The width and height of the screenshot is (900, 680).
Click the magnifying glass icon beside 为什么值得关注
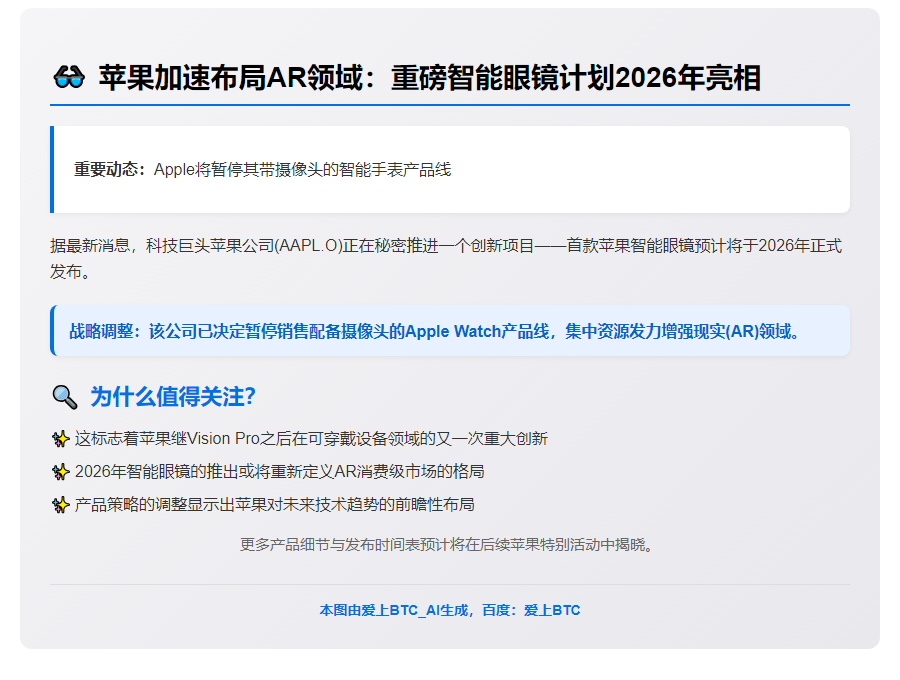pos(65,397)
